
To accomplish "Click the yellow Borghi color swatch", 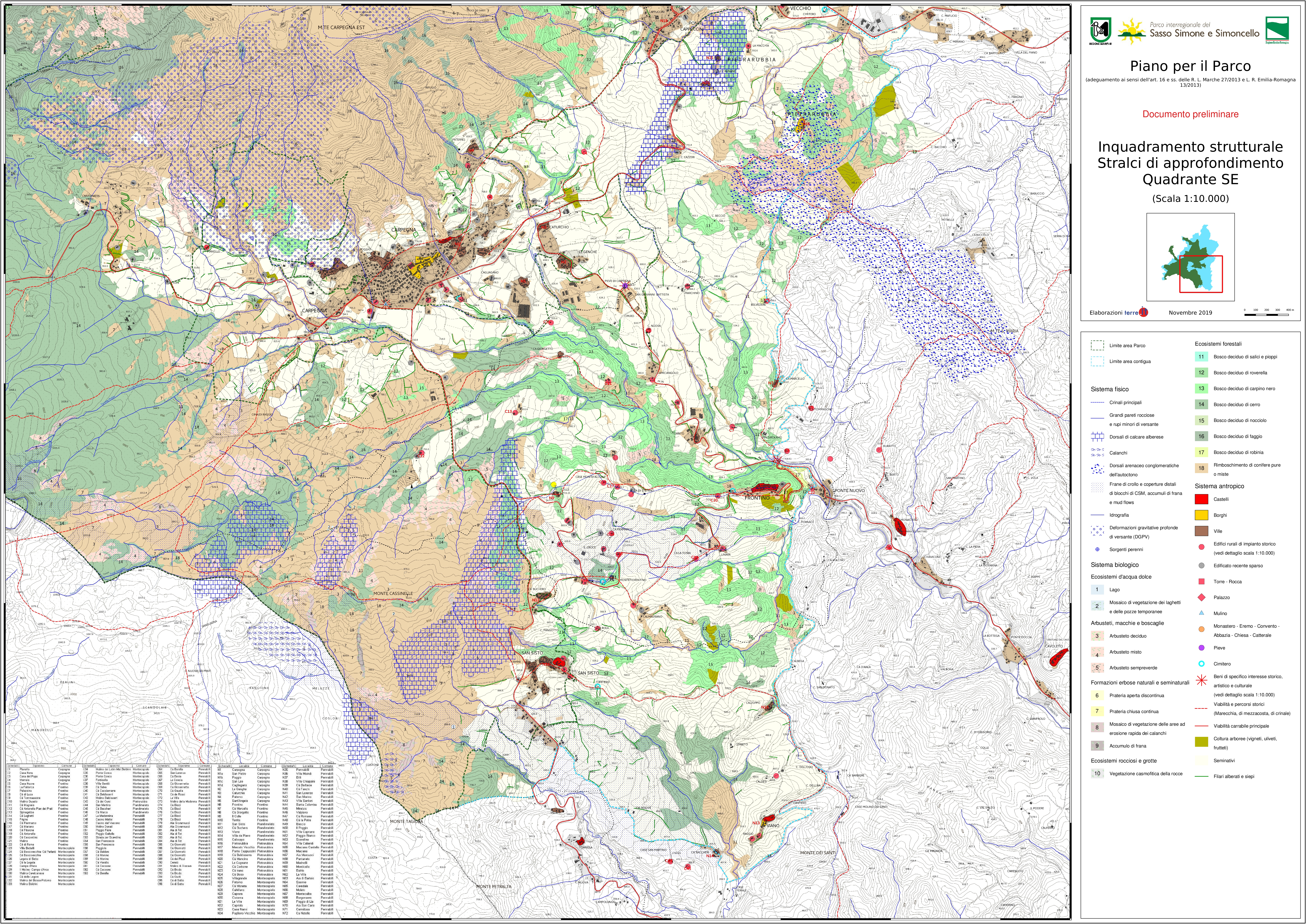I will point(1201,515).
